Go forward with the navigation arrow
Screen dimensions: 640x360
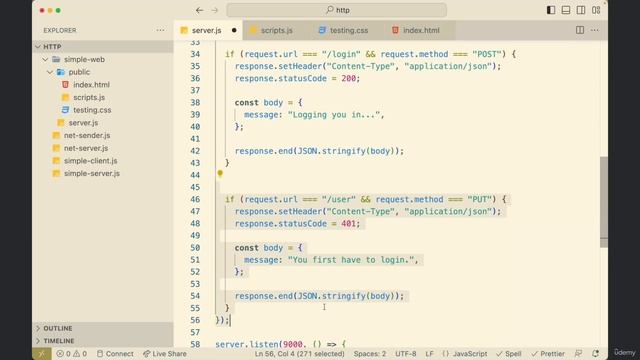click(x=215, y=10)
